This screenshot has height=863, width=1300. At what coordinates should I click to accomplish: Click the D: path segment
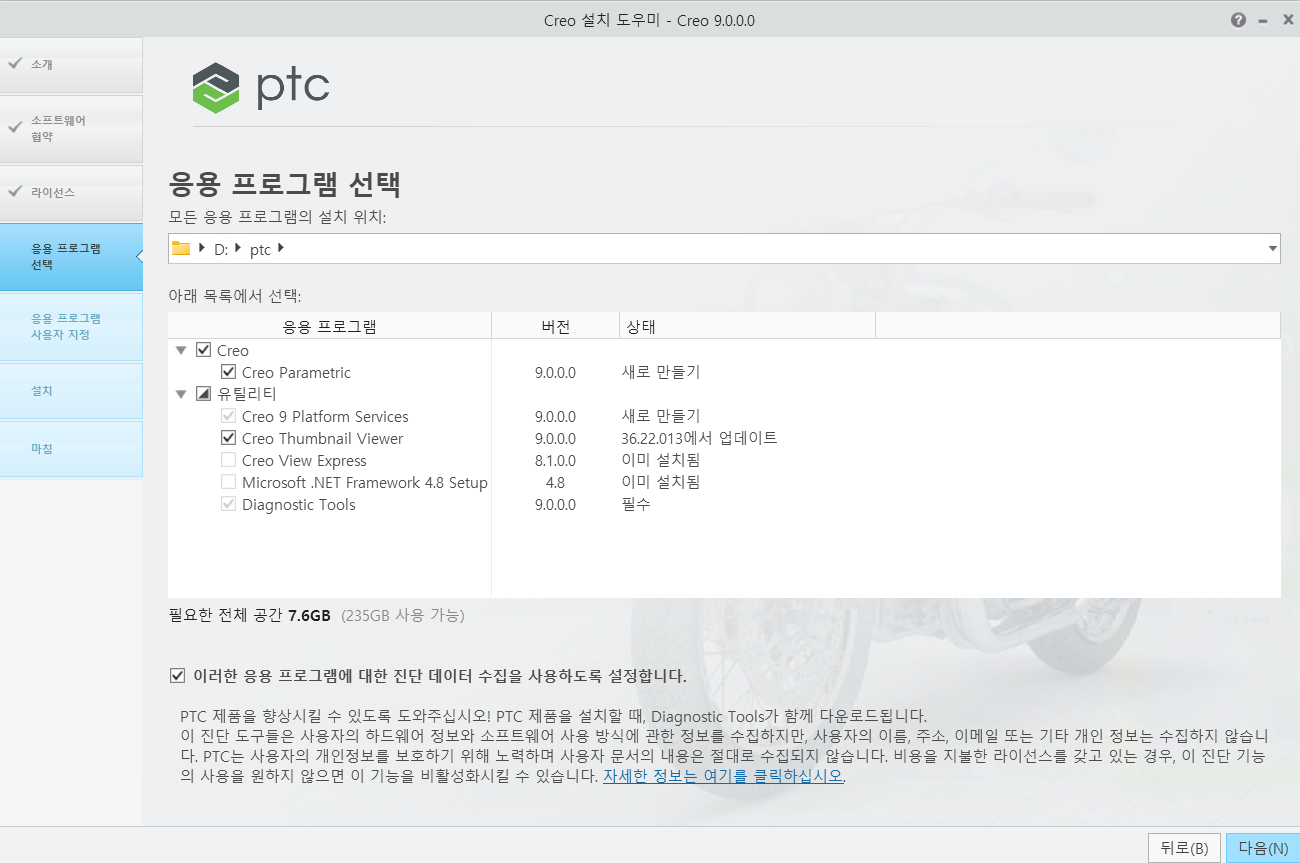(221, 249)
